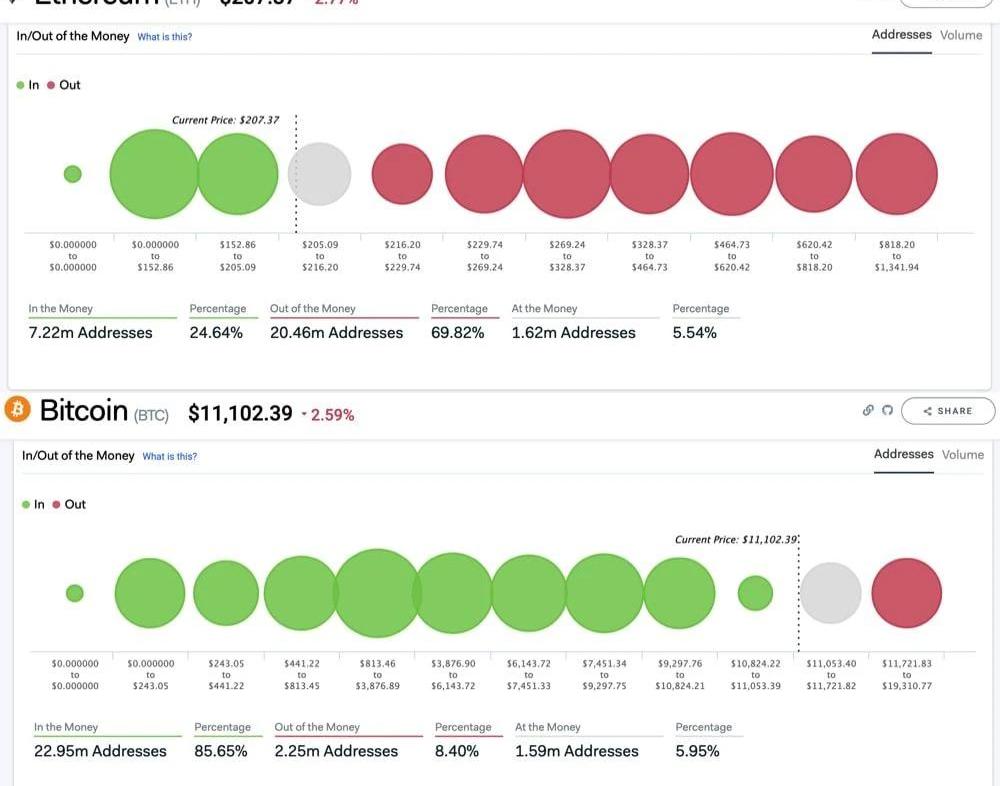Open the GitHub icon next to Share

click(x=887, y=410)
